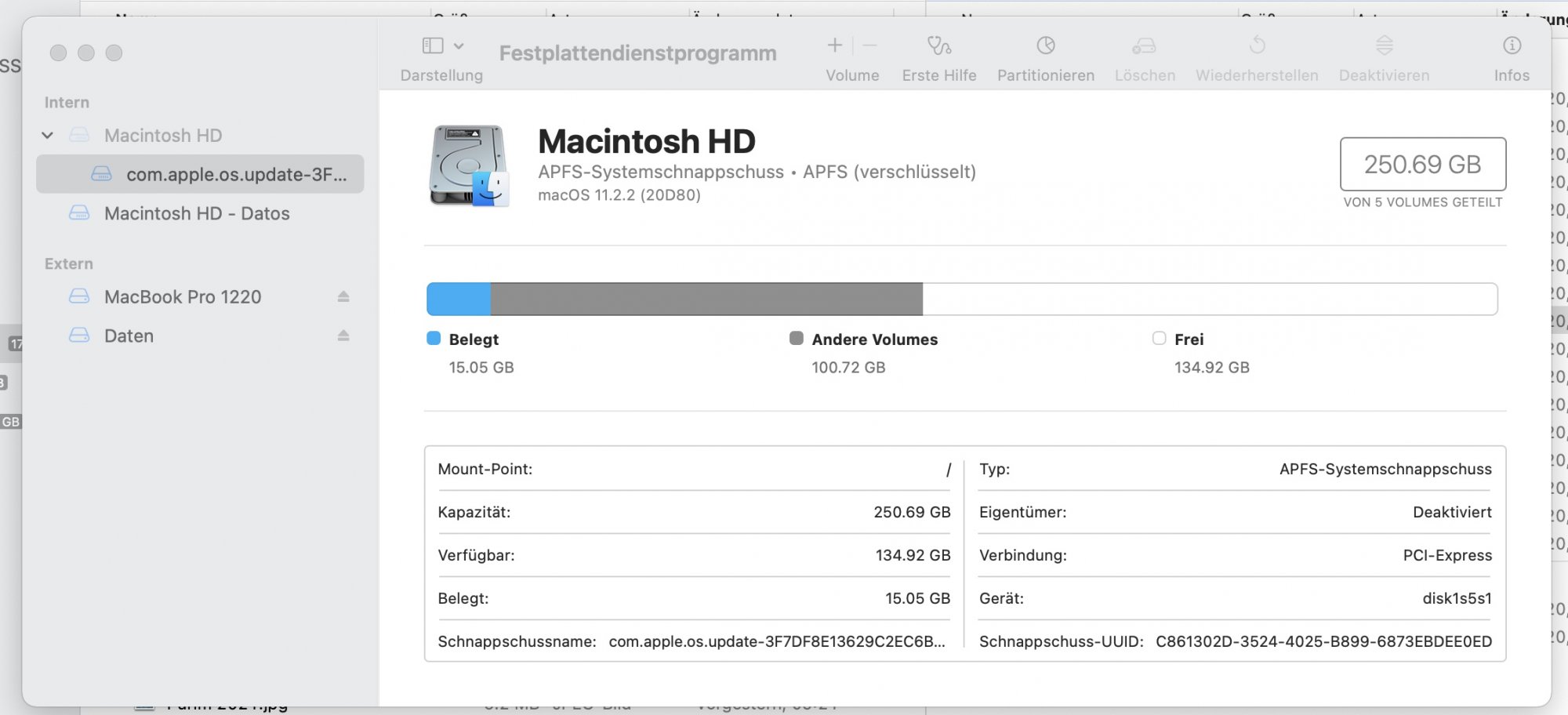
Task: Click the disk1s5s1 device value
Action: pos(1457,598)
